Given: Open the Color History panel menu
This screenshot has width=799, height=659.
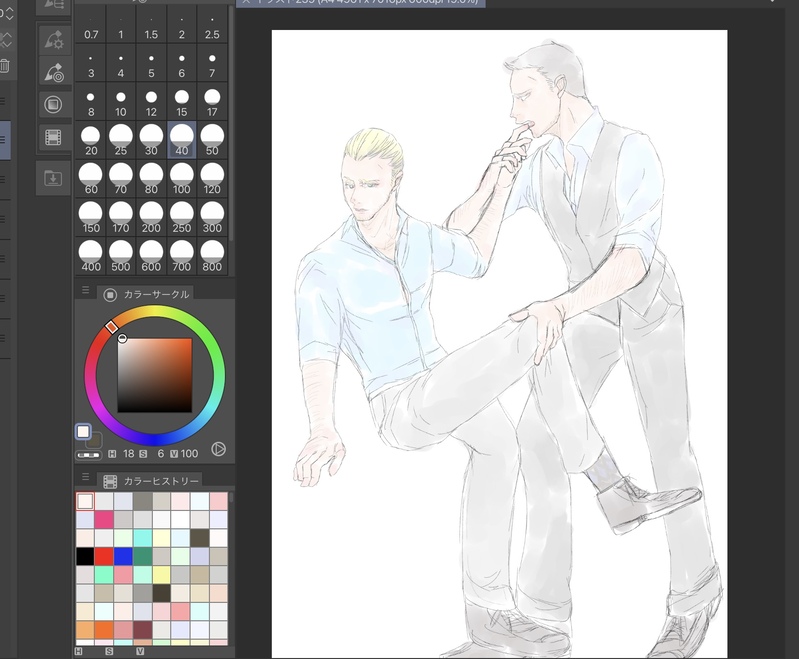Looking at the screenshot, I should coord(86,477).
